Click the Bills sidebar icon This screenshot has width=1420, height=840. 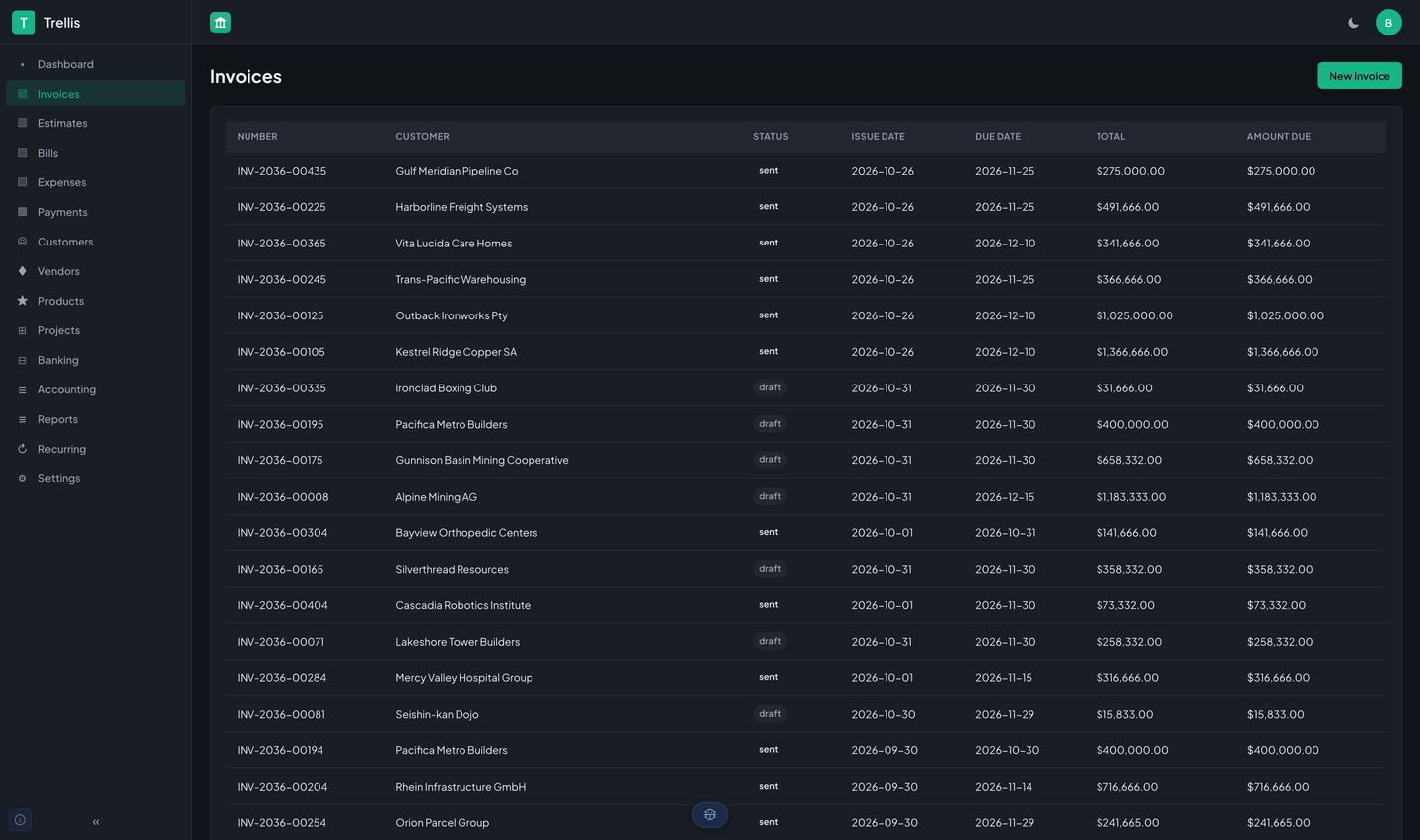point(22,153)
